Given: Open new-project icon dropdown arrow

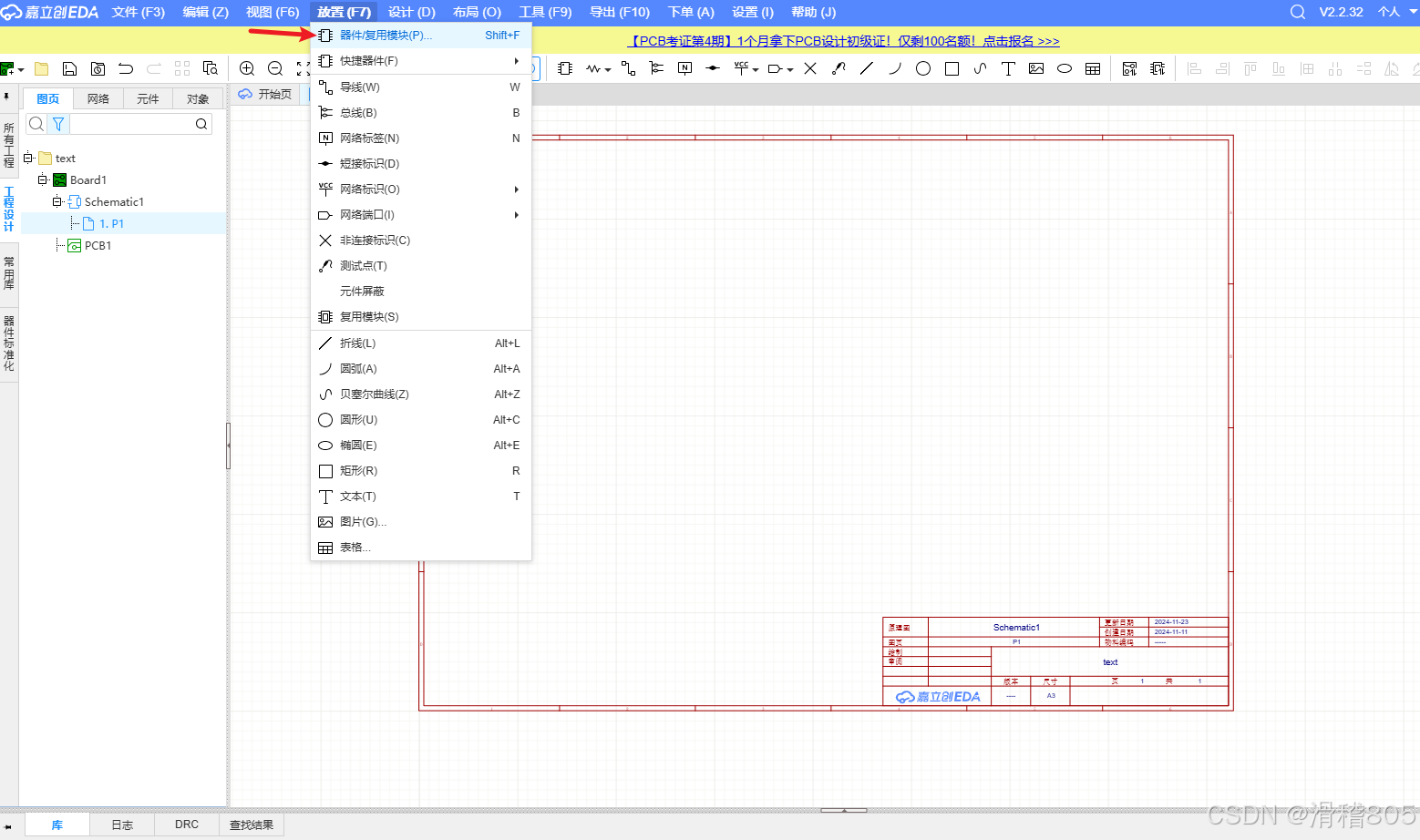Looking at the screenshot, I should pyautogui.click(x=21, y=70).
